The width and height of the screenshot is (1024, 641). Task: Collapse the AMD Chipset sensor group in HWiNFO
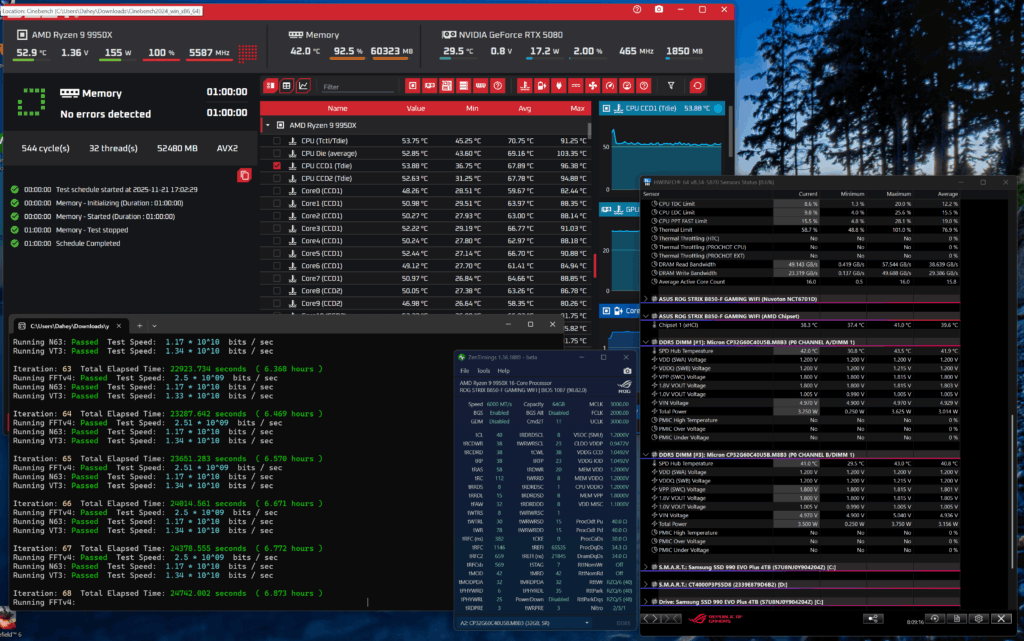646,316
